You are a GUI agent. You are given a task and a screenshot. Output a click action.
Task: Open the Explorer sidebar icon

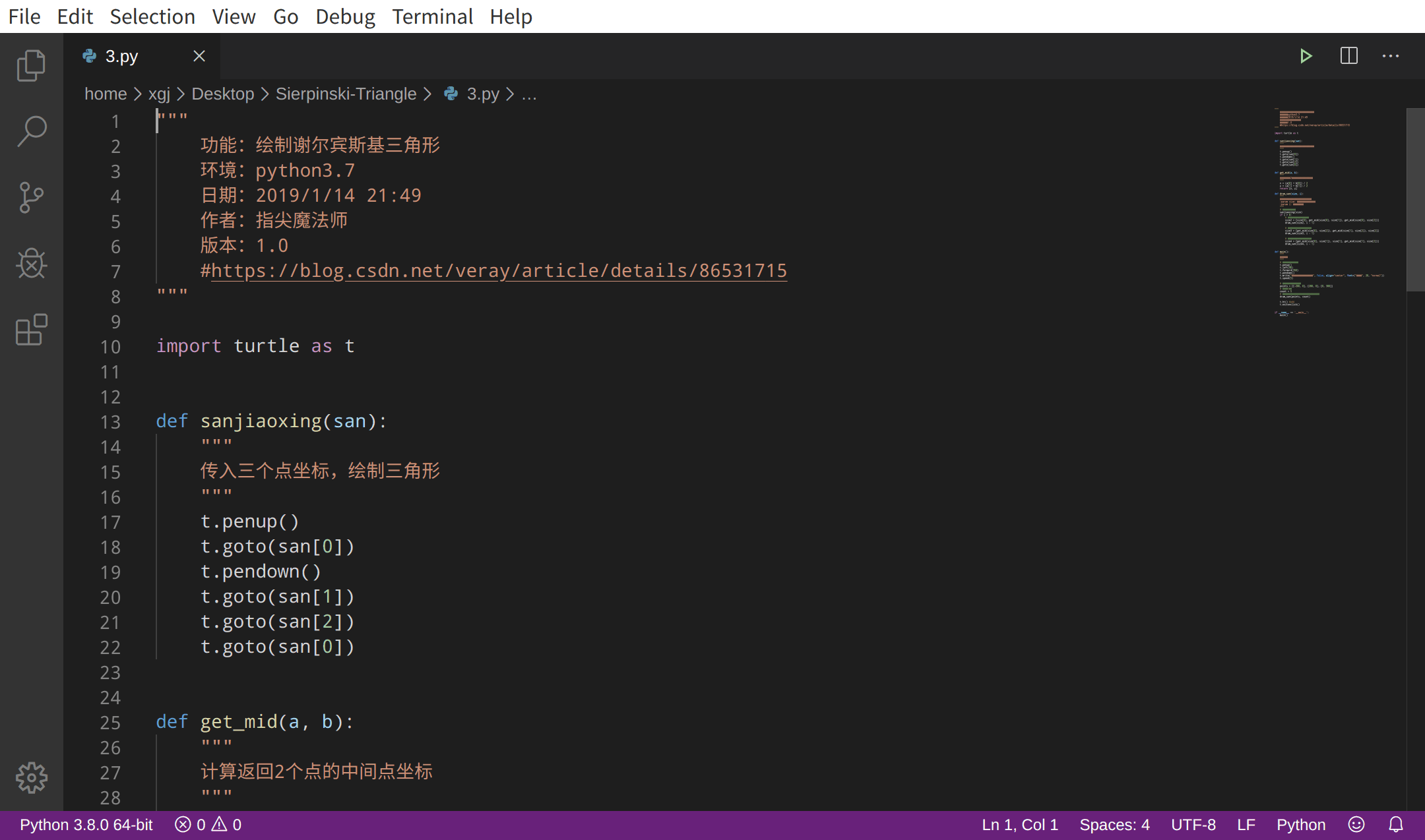(31, 65)
